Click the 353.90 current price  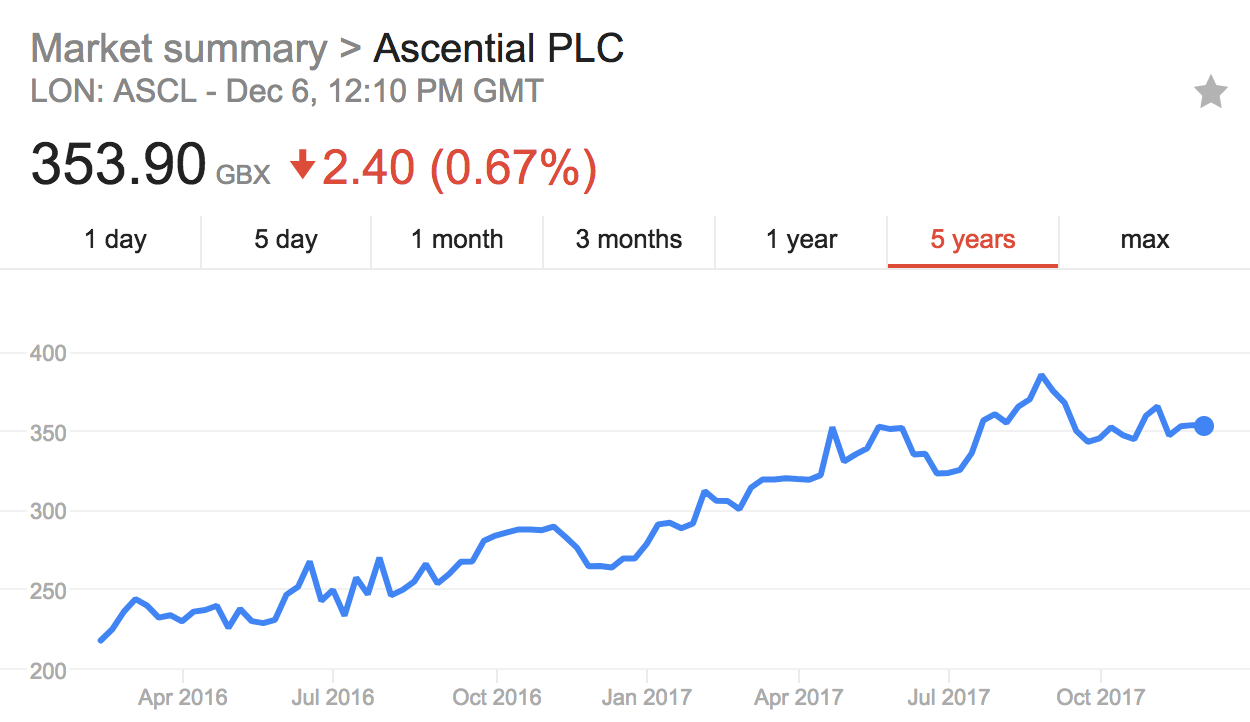(119, 166)
